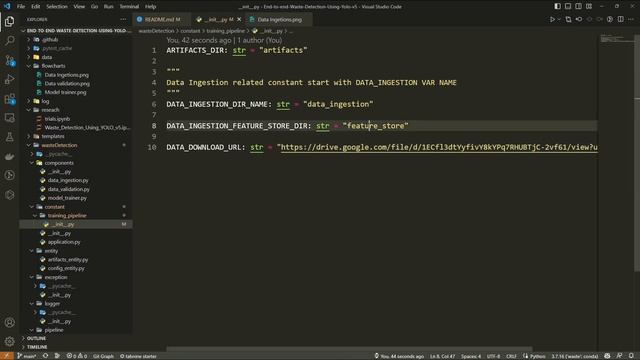Open Customize Layout icon in title bar
This screenshot has height=360, width=640.
pyautogui.click(x=589, y=7)
